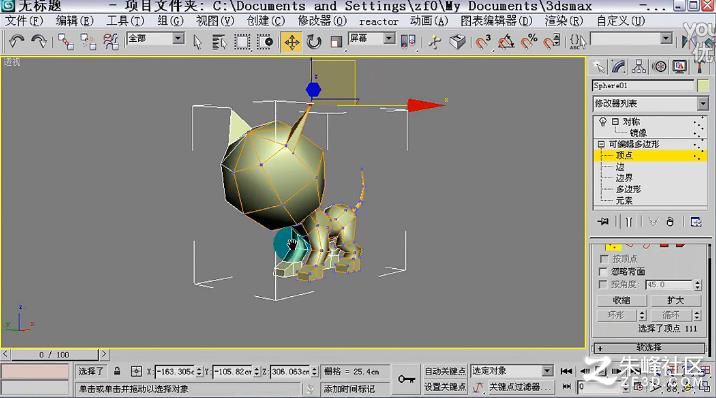This screenshot has width=716, height=398.
Task: Click the 扩大 button
Action: 675,300
